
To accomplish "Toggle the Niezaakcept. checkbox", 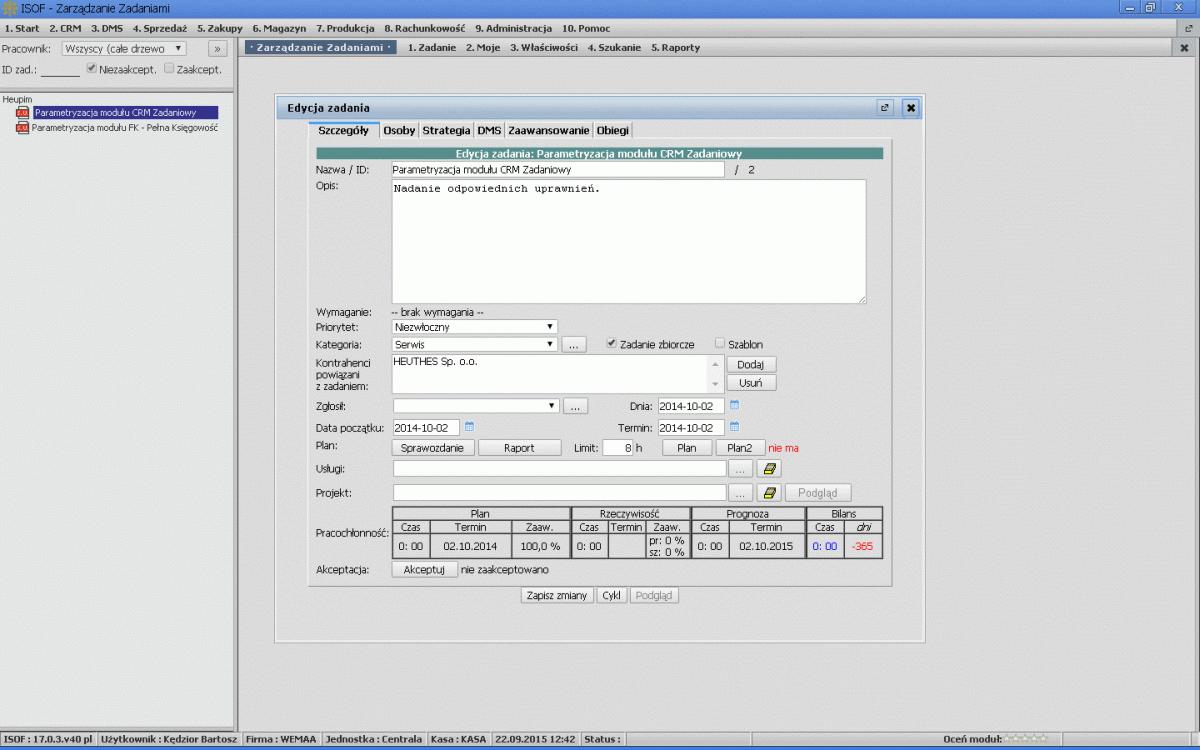I will point(92,69).
